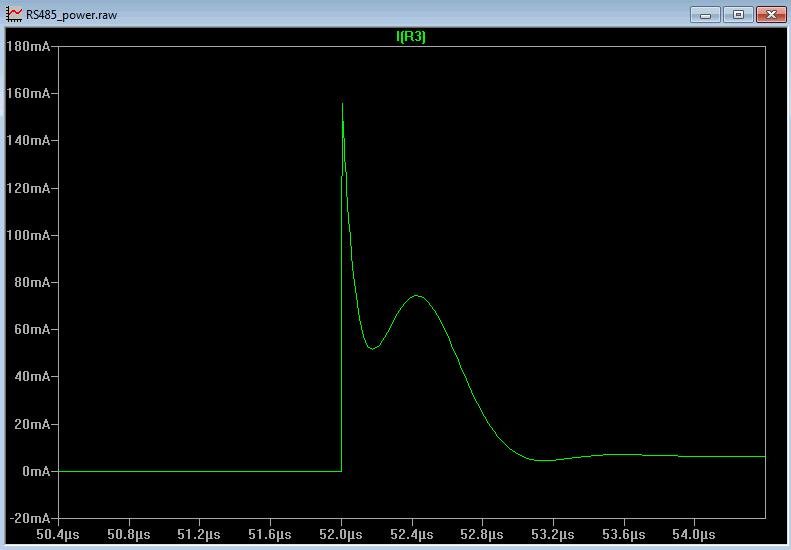Click the waveform dip near 52mA

coord(372,348)
